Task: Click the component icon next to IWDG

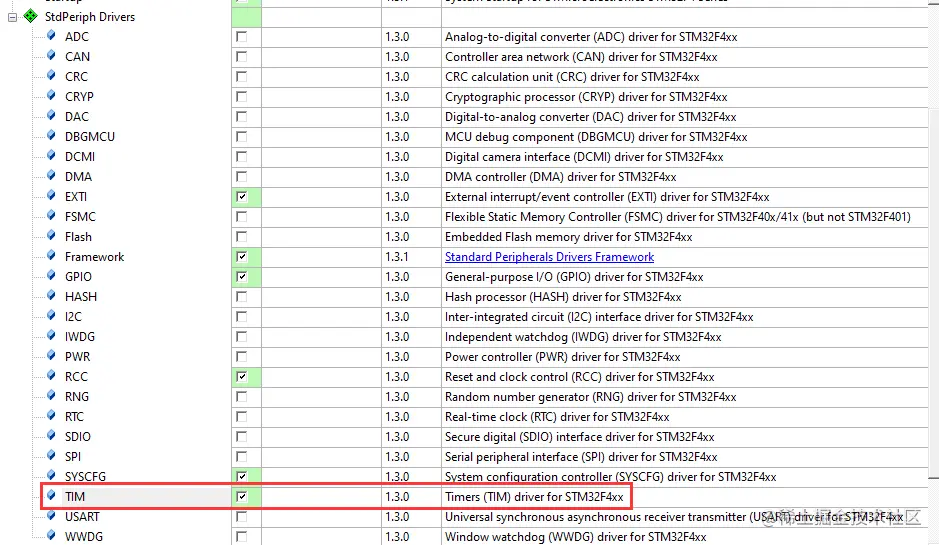Action: tap(52, 336)
